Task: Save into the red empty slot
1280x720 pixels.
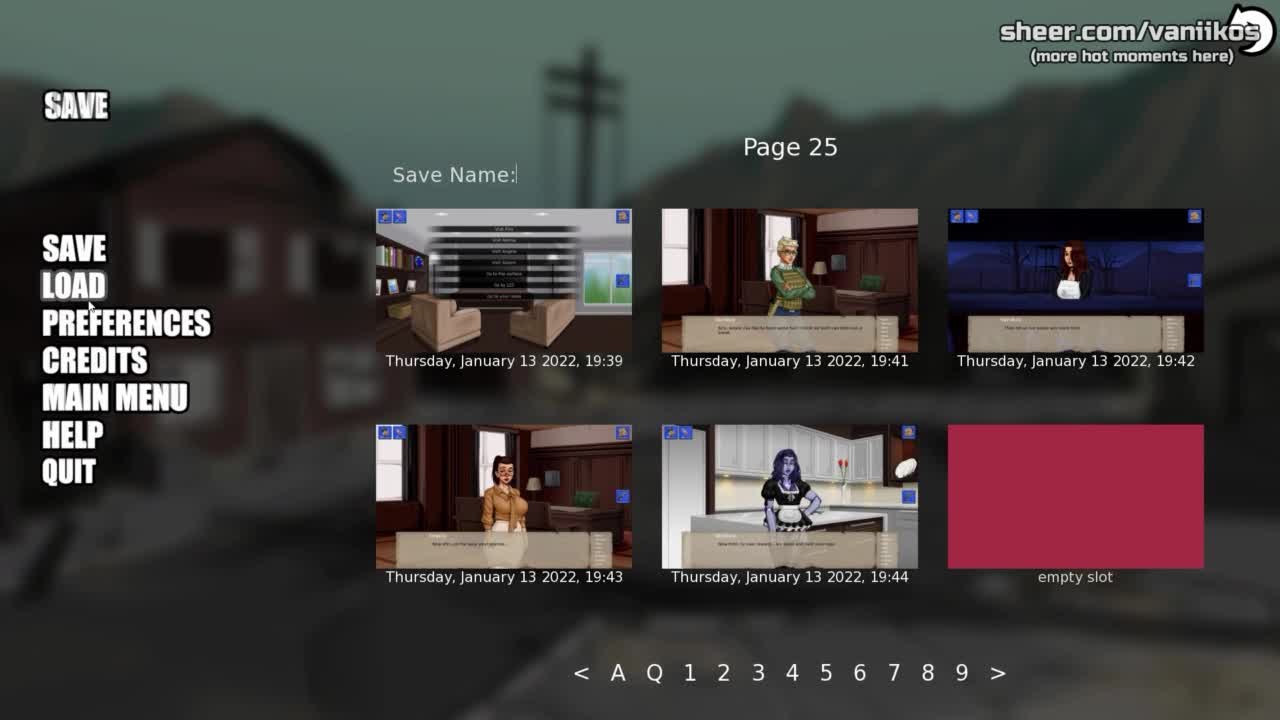Action: coord(1075,497)
